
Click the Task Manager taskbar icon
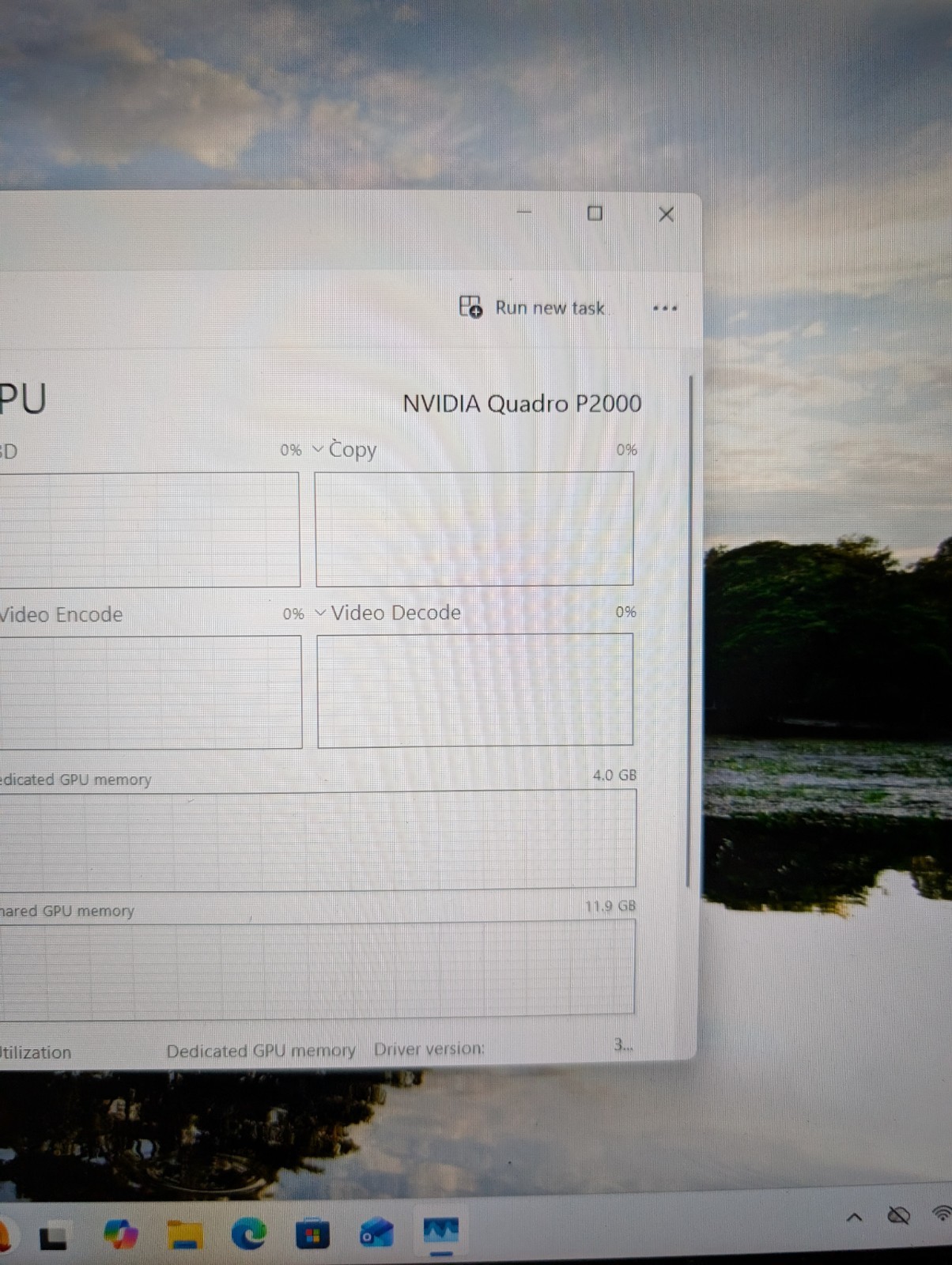[440, 1231]
